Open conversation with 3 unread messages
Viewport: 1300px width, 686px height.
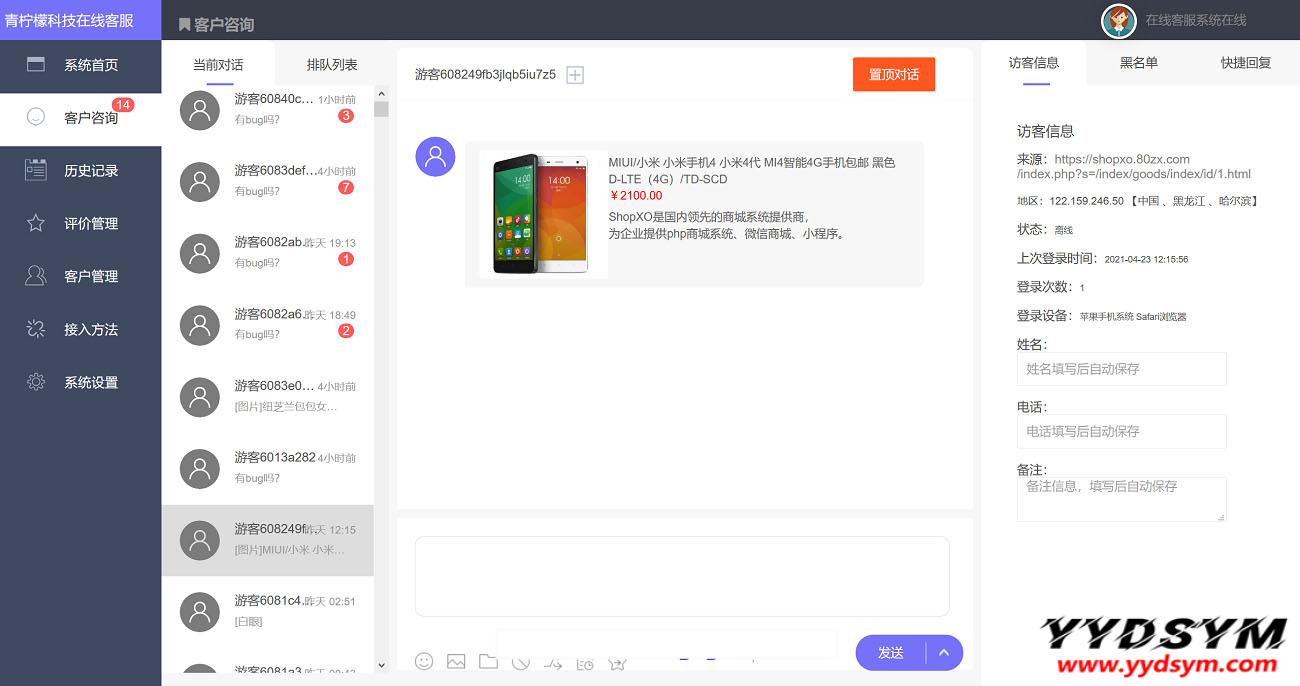pos(267,109)
